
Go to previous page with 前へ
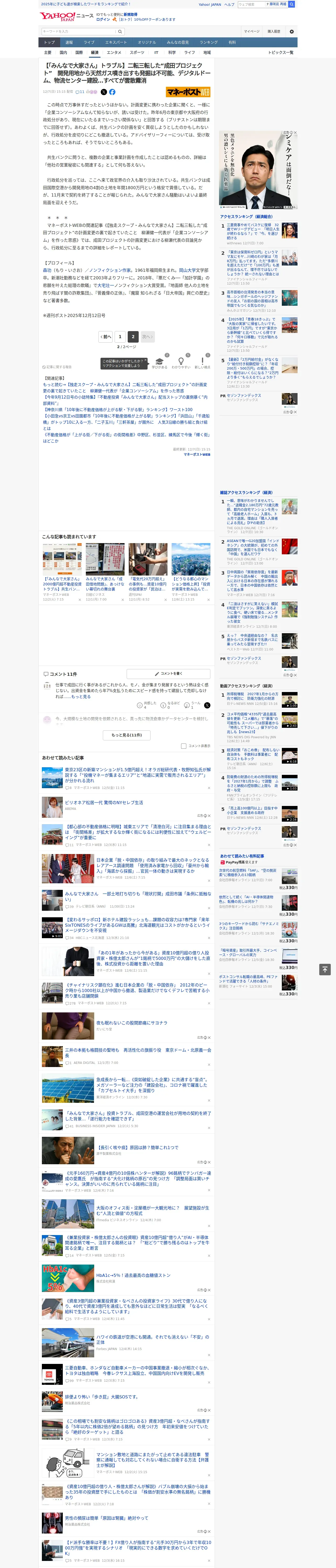click(x=105, y=336)
